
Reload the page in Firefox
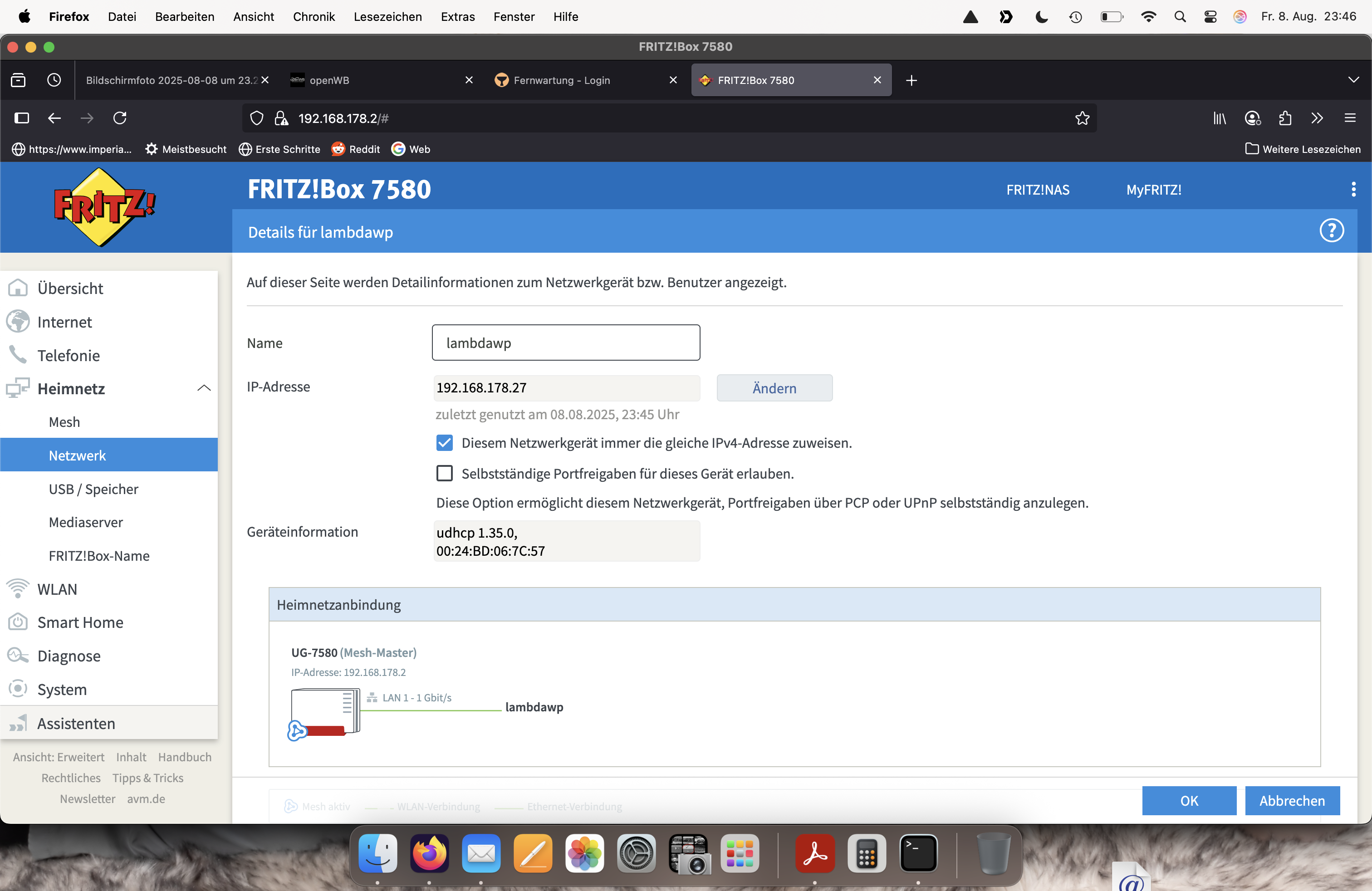click(120, 118)
